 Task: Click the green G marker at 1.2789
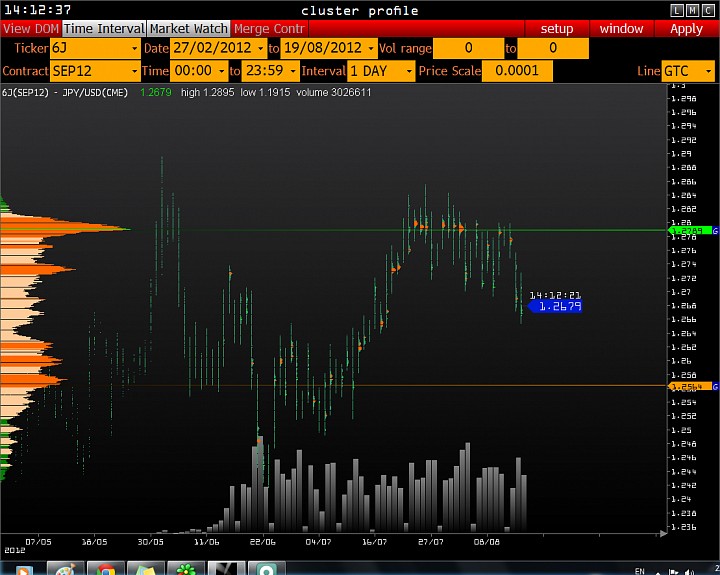tap(715, 231)
